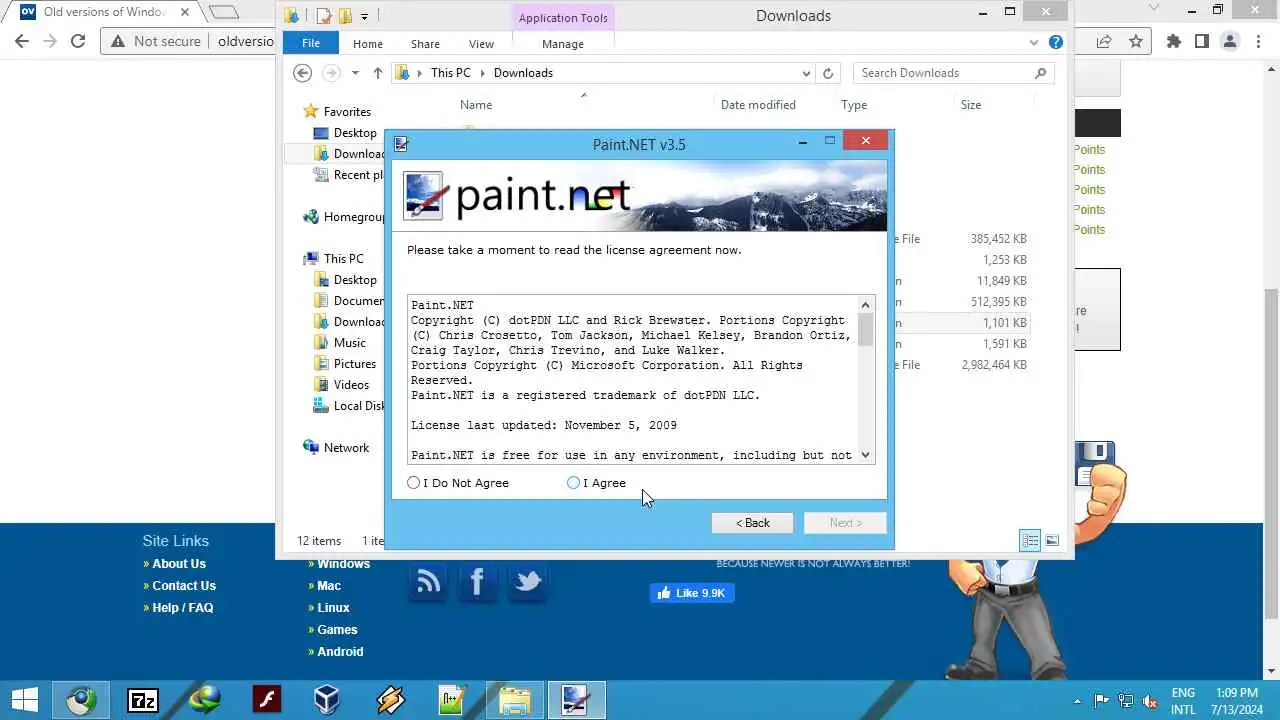This screenshot has width=1280, height=720.
Task: Click the Explorer Forward navigation arrow
Action: tap(331, 73)
